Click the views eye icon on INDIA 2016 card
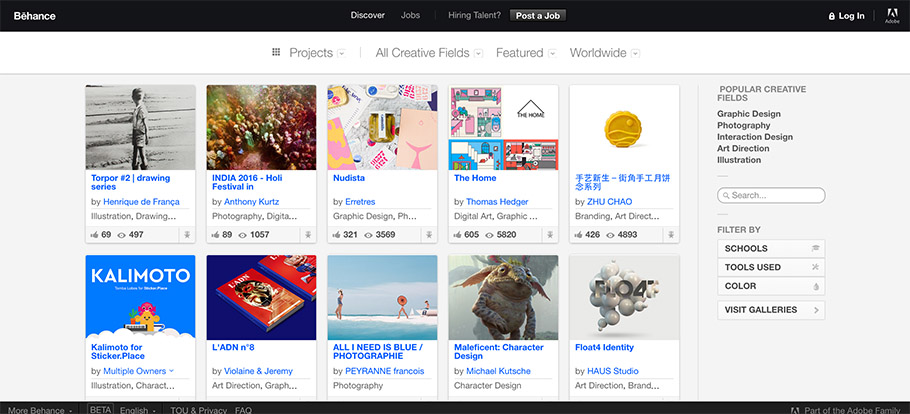910x414 pixels. pyautogui.click(x=241, y=235)
